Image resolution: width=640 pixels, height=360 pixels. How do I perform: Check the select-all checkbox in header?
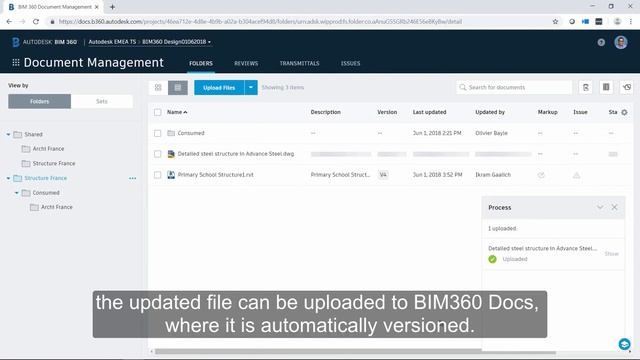tap(158, 112)
